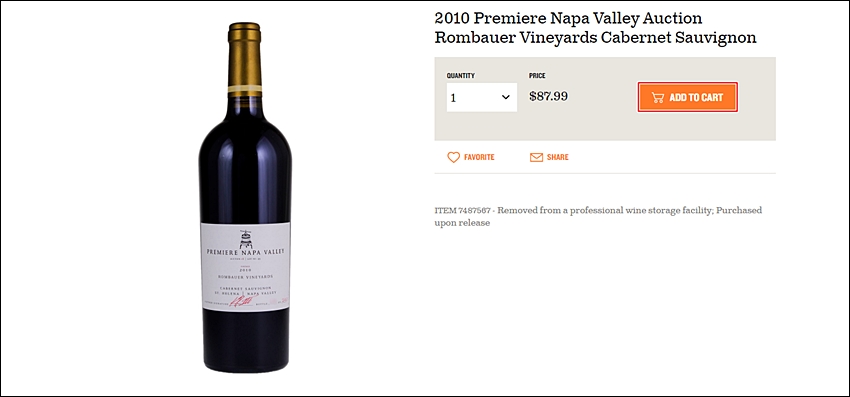
Task: Add the wine to the cart
Action: 687,98
